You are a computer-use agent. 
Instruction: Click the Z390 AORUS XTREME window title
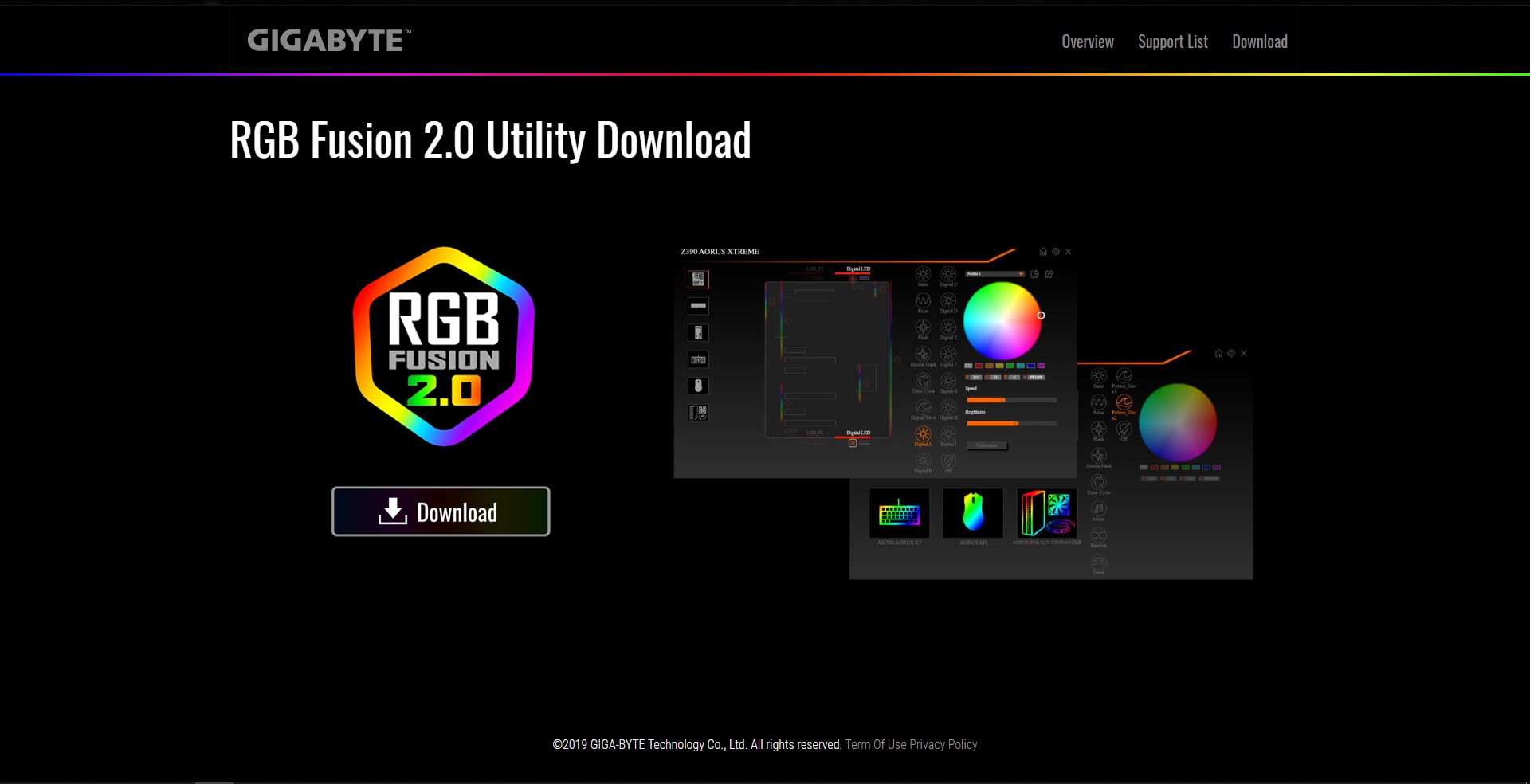720,252
